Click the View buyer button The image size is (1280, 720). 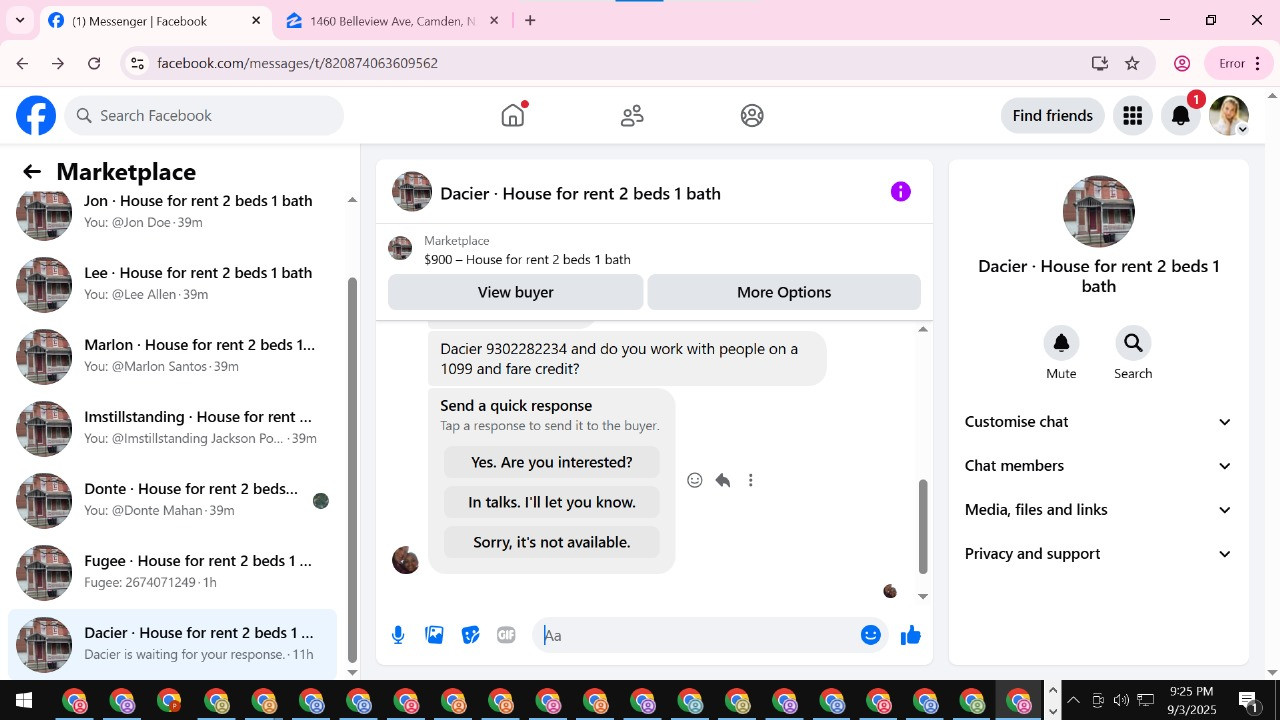point(516,292)
